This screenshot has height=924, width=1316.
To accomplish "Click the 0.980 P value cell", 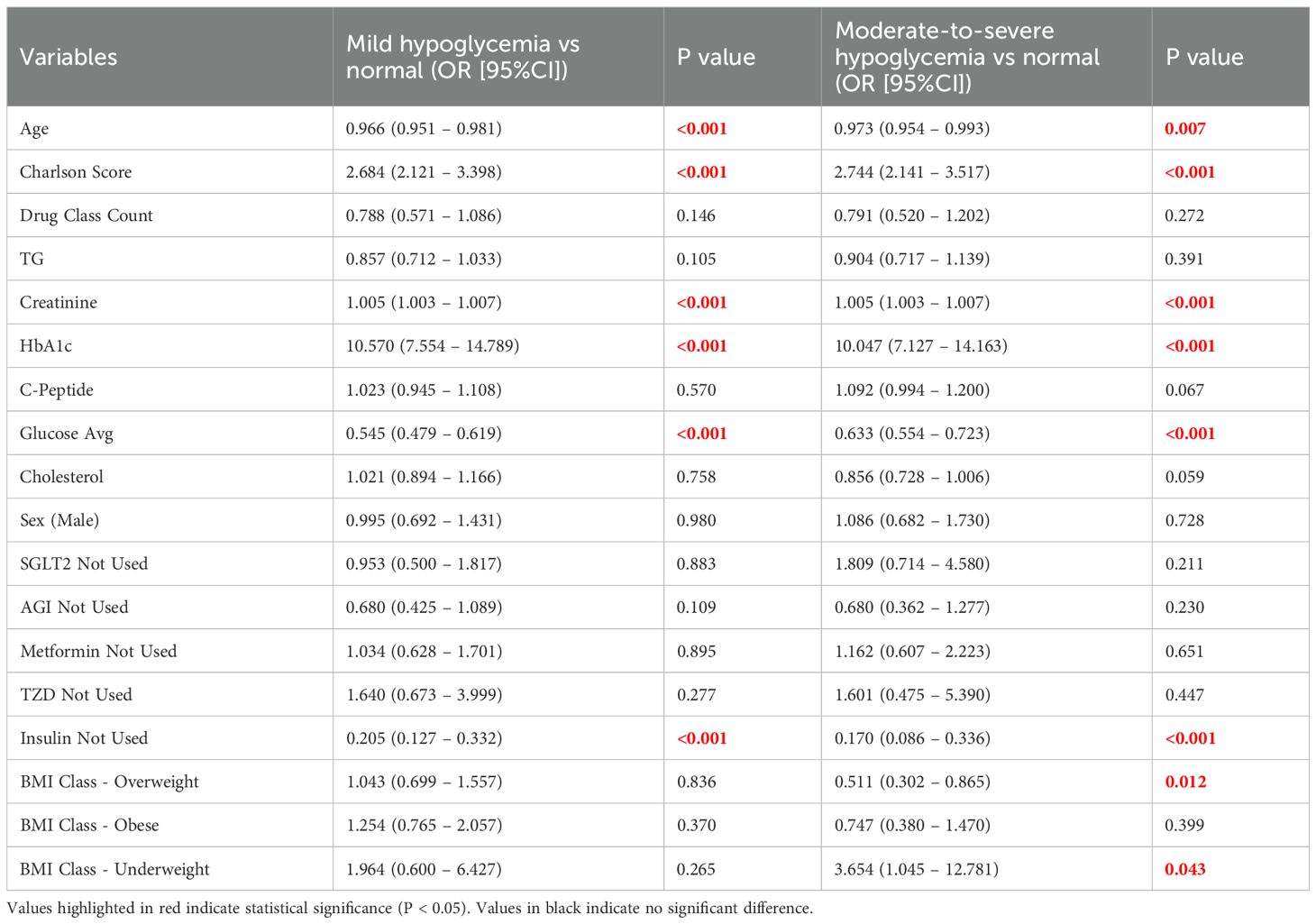I will coord(696,520).
